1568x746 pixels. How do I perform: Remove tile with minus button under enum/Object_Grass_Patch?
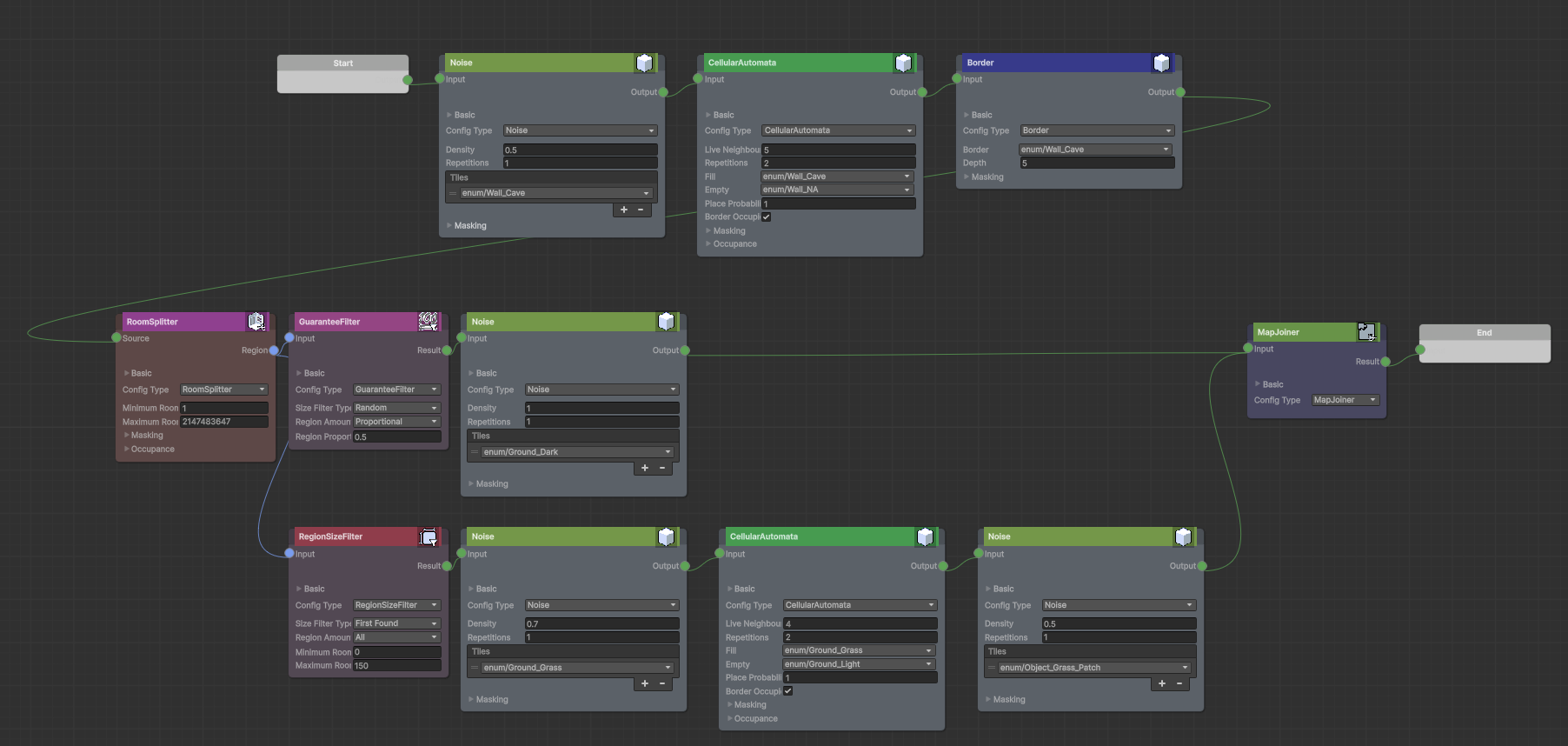1179,683
